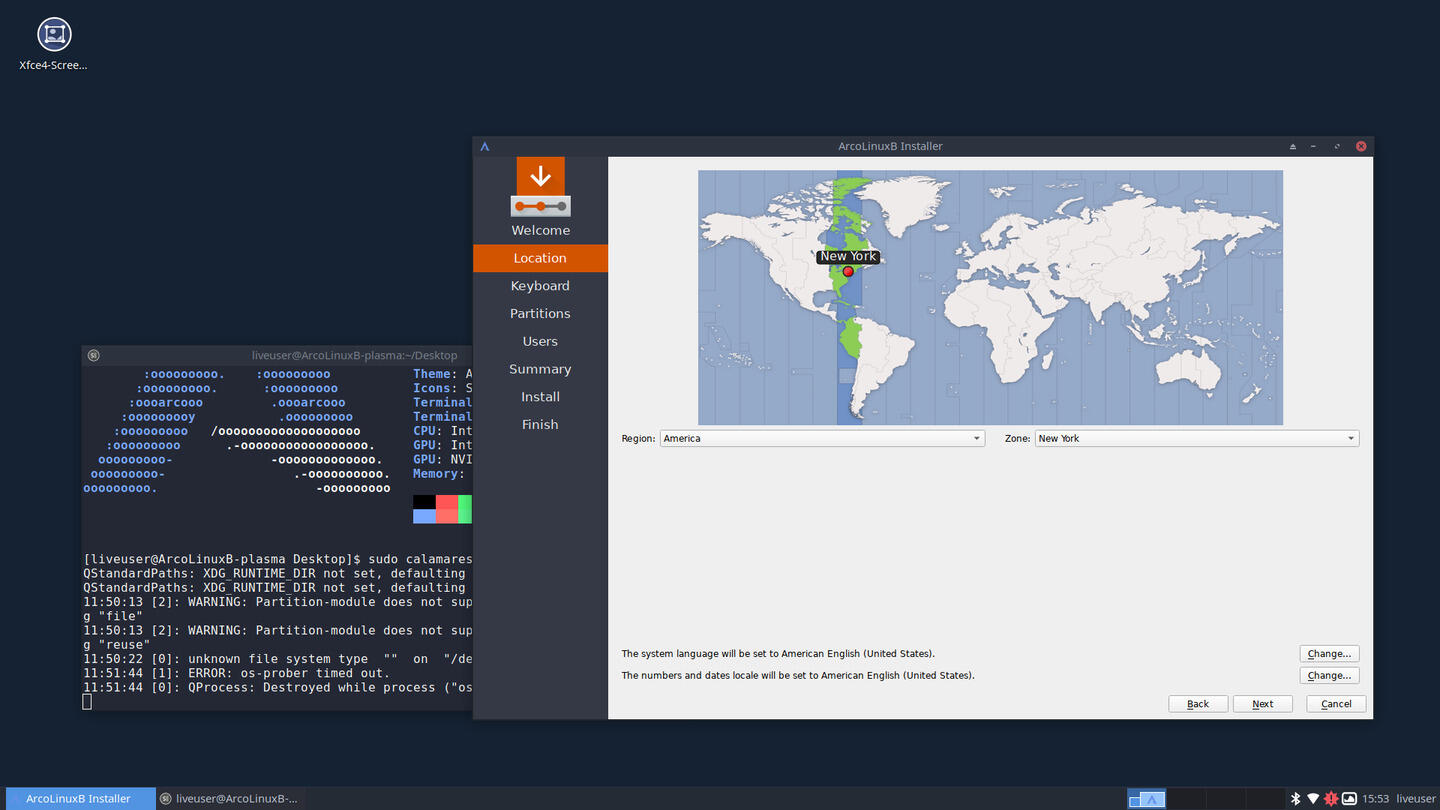Image resolution: width=1440 pixels, height=810 pixels.
Task: Click the 15:53 clock in the panel
Action: pos(1376,798)
